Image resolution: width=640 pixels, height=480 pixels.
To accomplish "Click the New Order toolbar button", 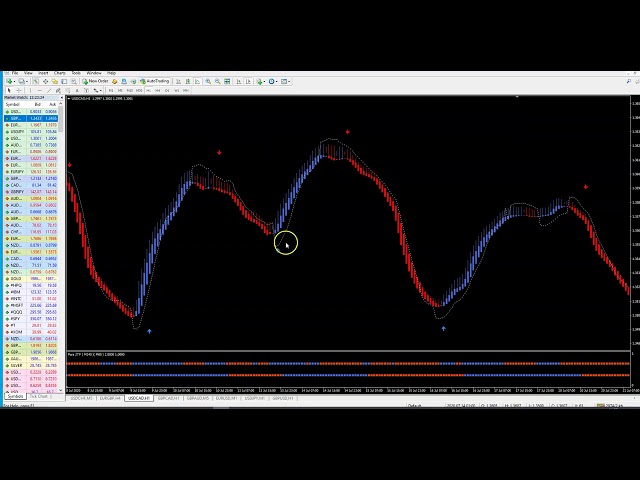I will coord(96,81).
